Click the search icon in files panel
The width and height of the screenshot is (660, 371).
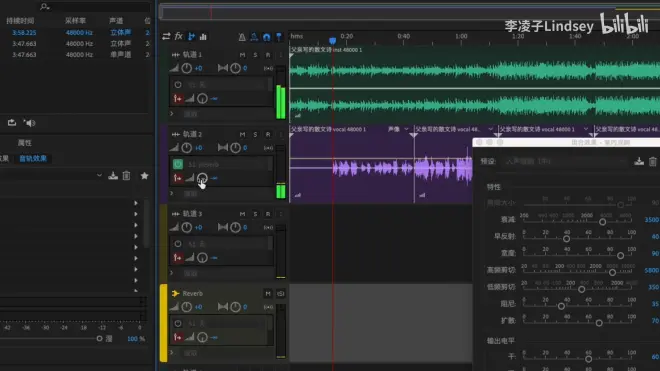[44, 7]
